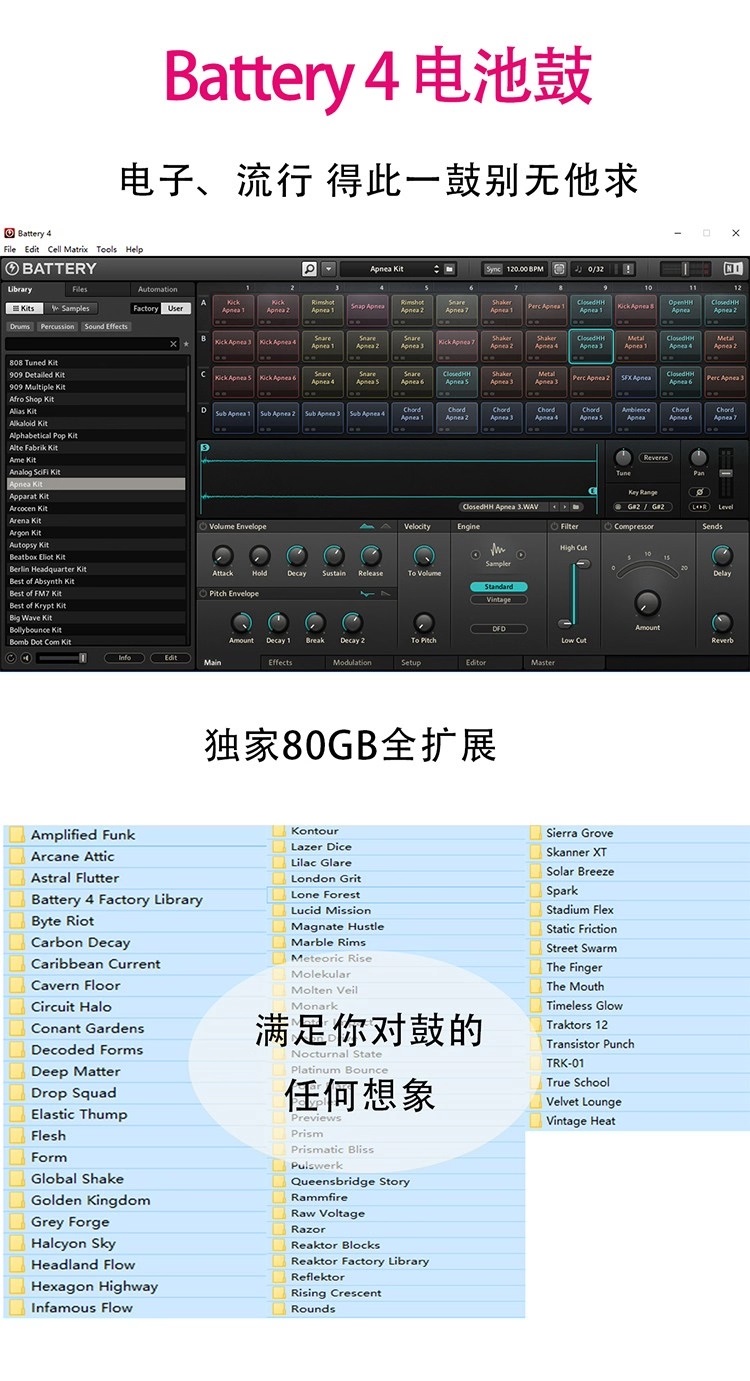
Task: Open the Cell Matrix menu
Action: [68, 249]
